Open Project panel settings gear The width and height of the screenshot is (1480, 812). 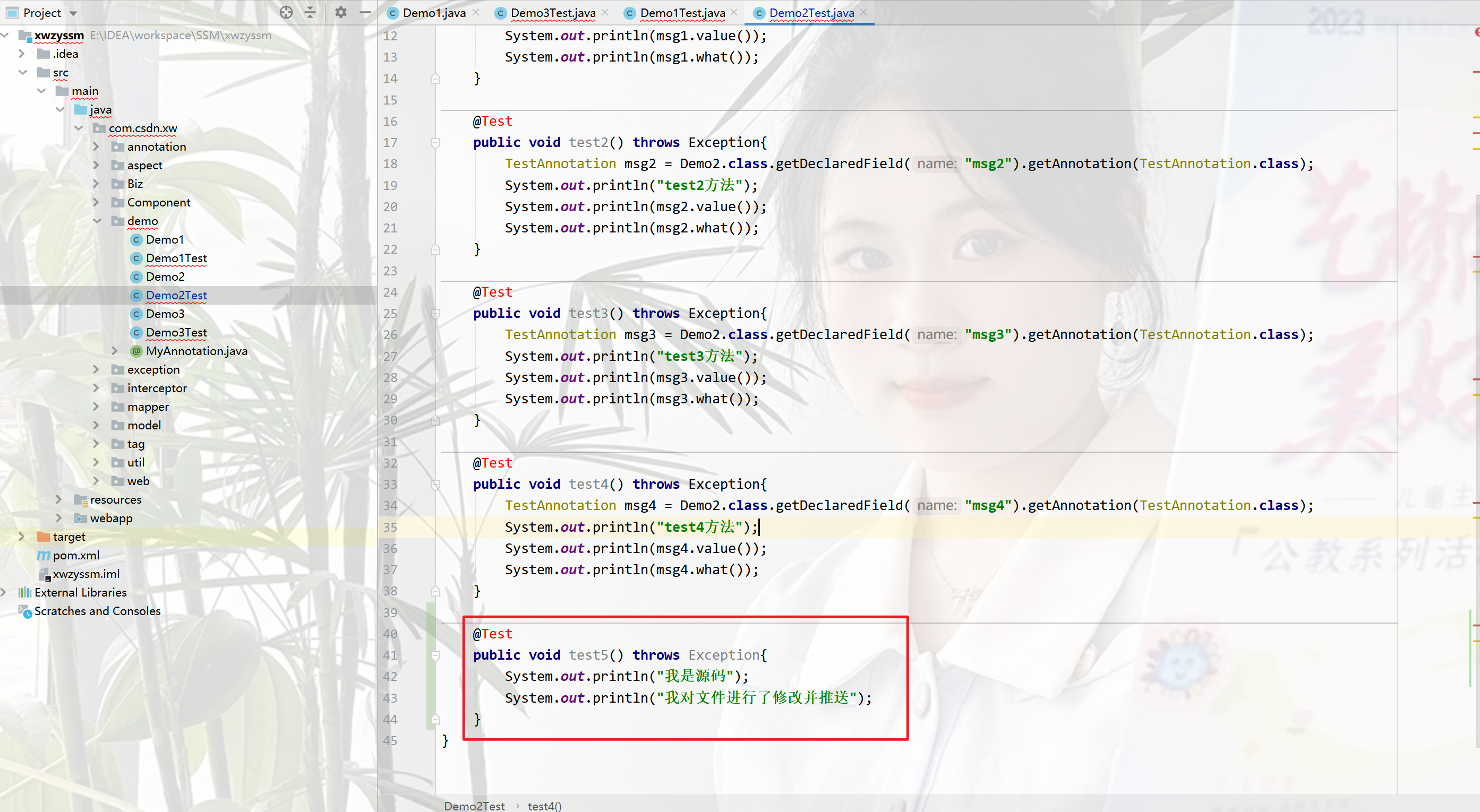point(341,12)
